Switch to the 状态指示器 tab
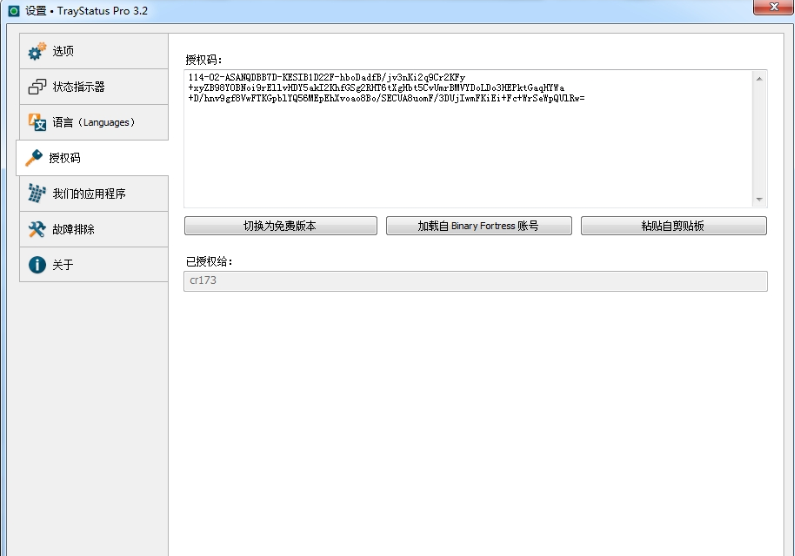 [x=94, y=87]
